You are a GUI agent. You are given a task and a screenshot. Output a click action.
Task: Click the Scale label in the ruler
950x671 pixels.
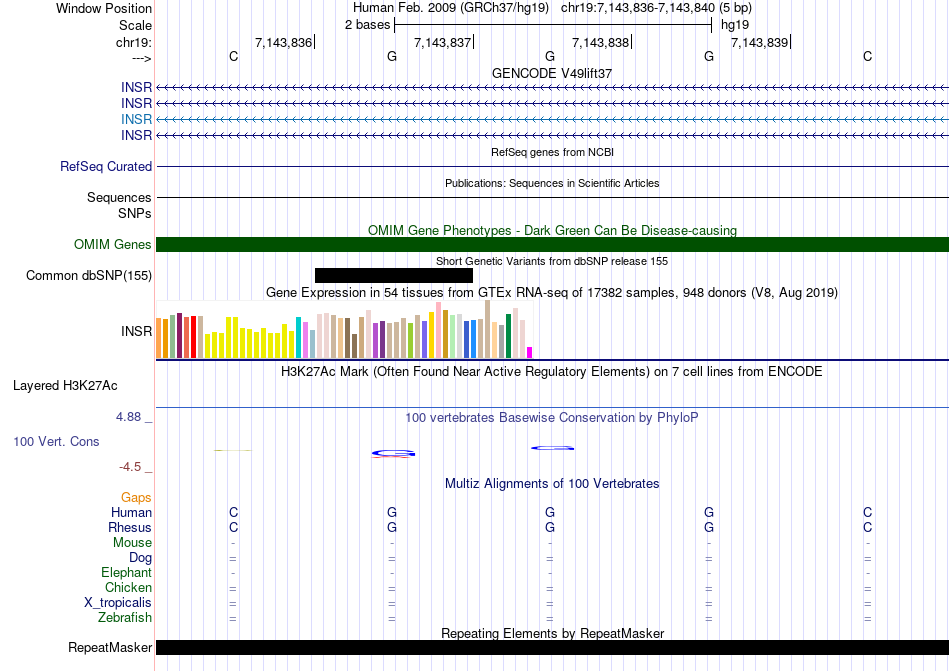click(x=135, y=25)
